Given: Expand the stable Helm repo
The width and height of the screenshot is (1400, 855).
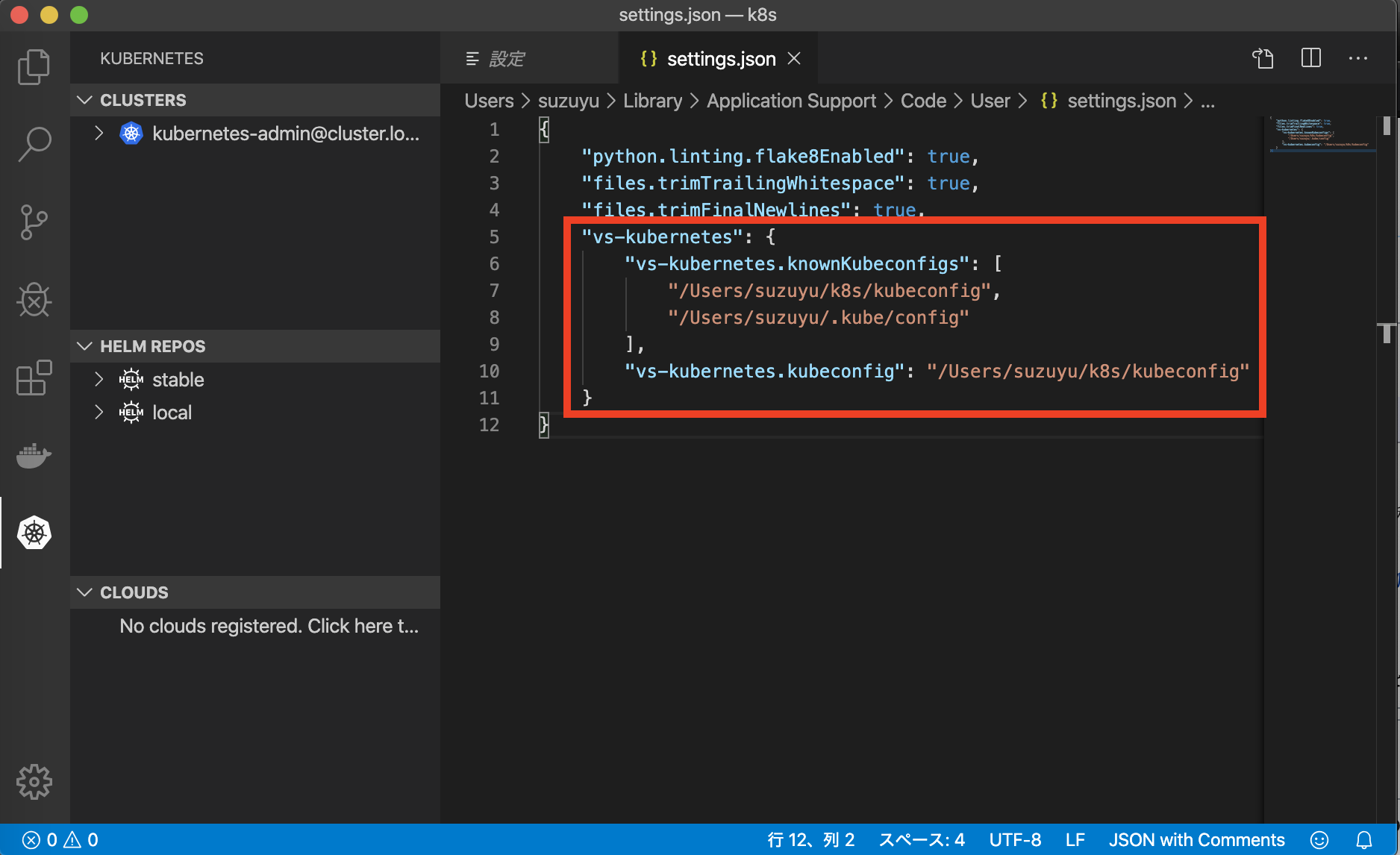Looking at the screenshot, I should tap(99, 380).
